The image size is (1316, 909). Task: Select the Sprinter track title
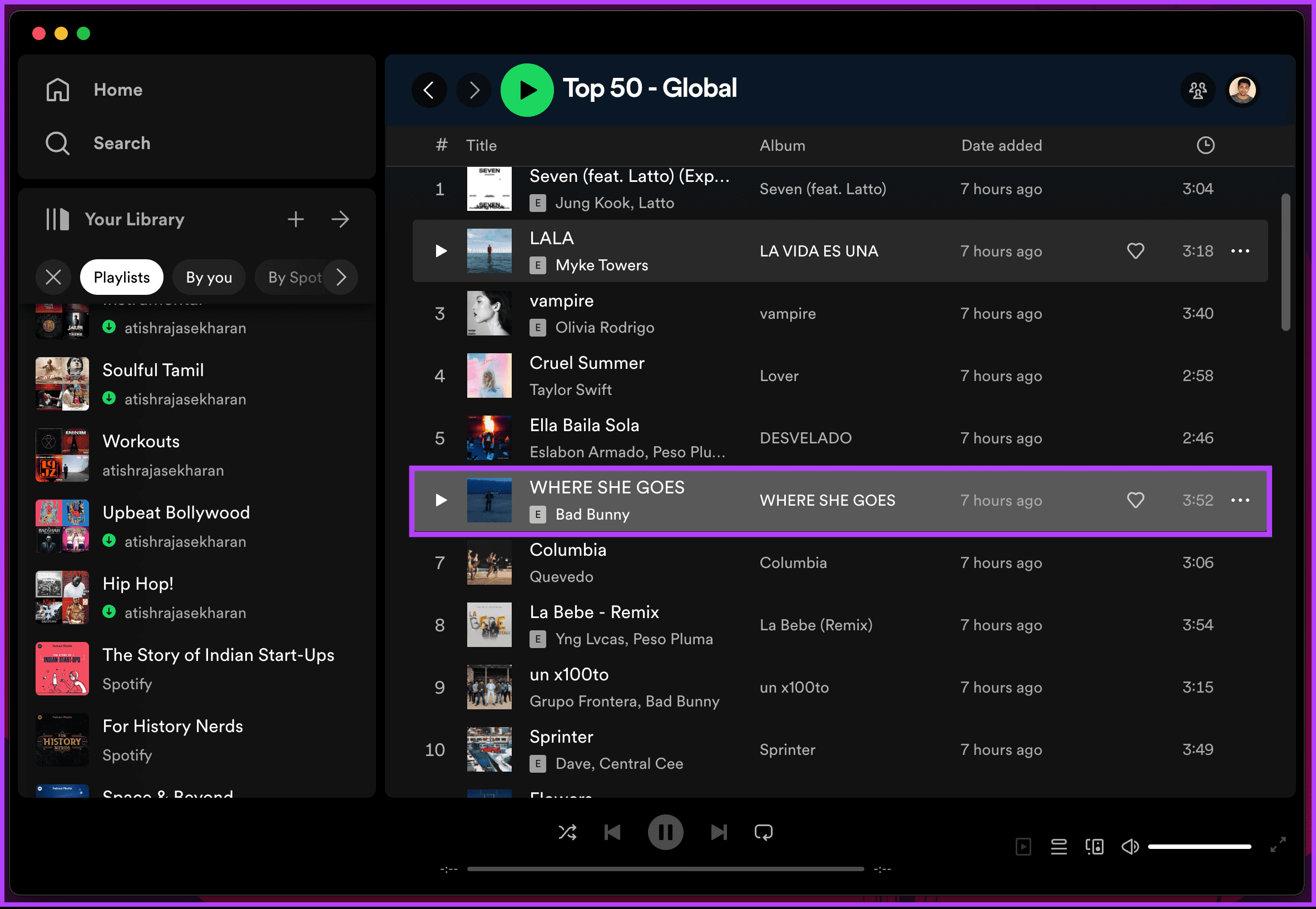[x=561, y=737]
